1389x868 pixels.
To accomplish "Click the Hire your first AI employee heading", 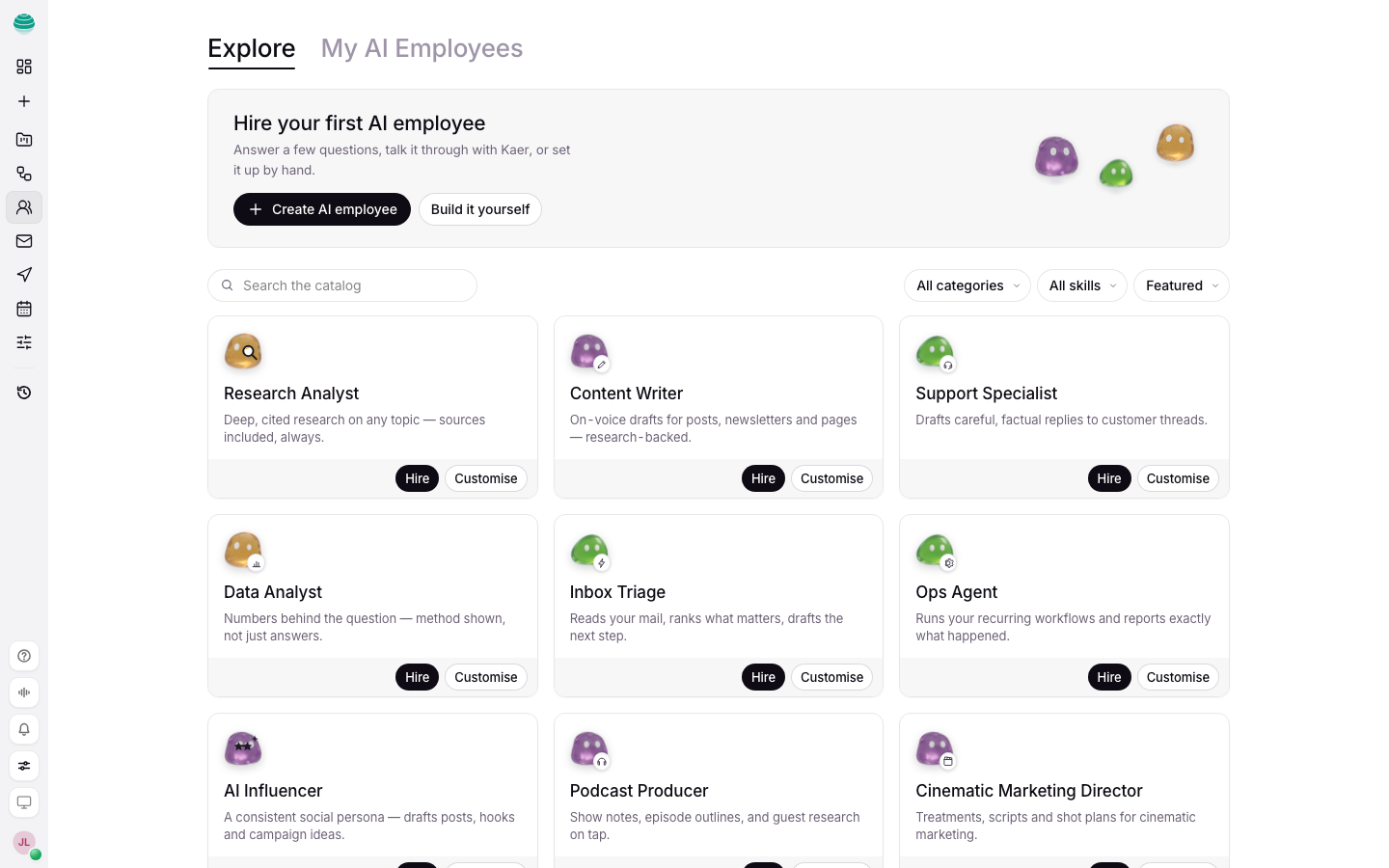I will point(359,123).
